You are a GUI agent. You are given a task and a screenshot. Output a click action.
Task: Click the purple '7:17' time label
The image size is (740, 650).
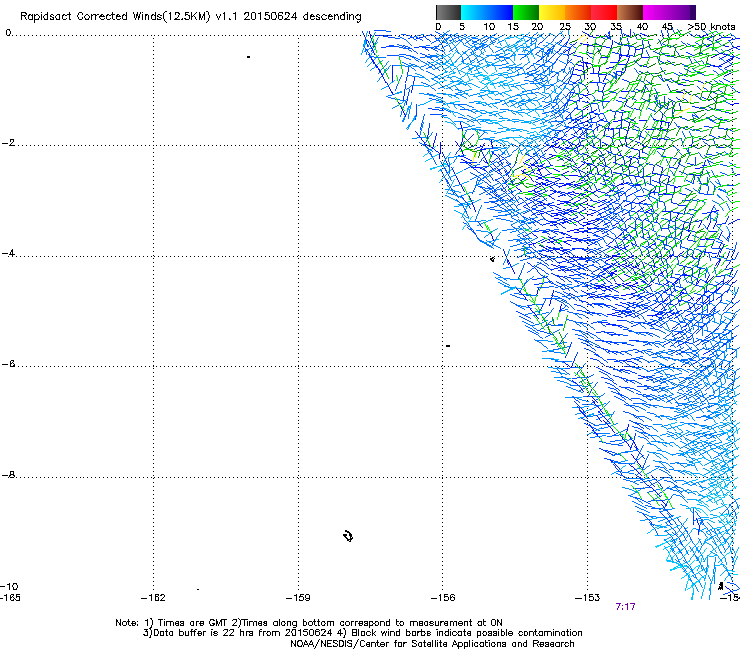point(625,607)
